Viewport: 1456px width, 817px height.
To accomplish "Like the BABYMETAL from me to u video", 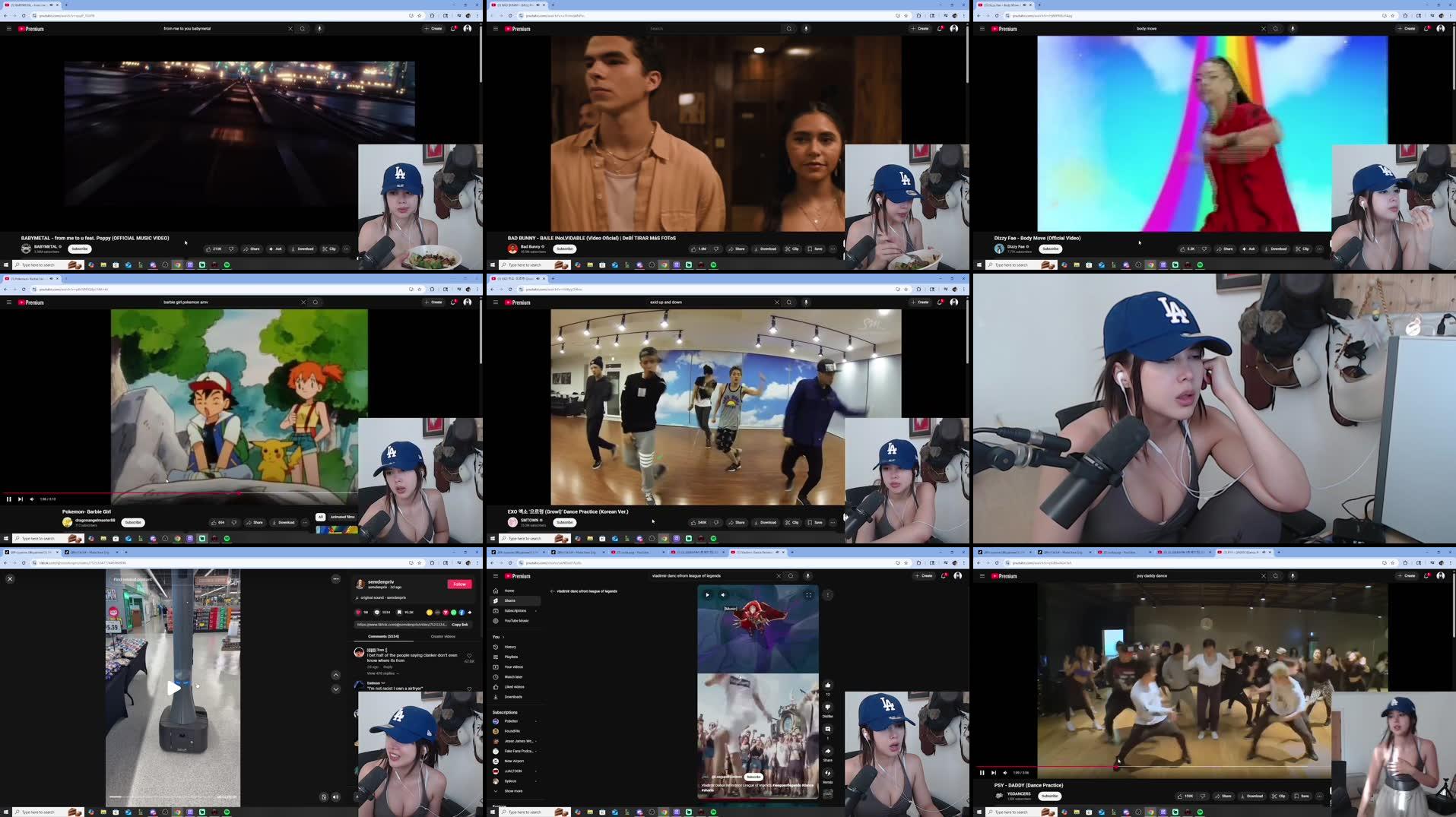I will click(214, 249).
